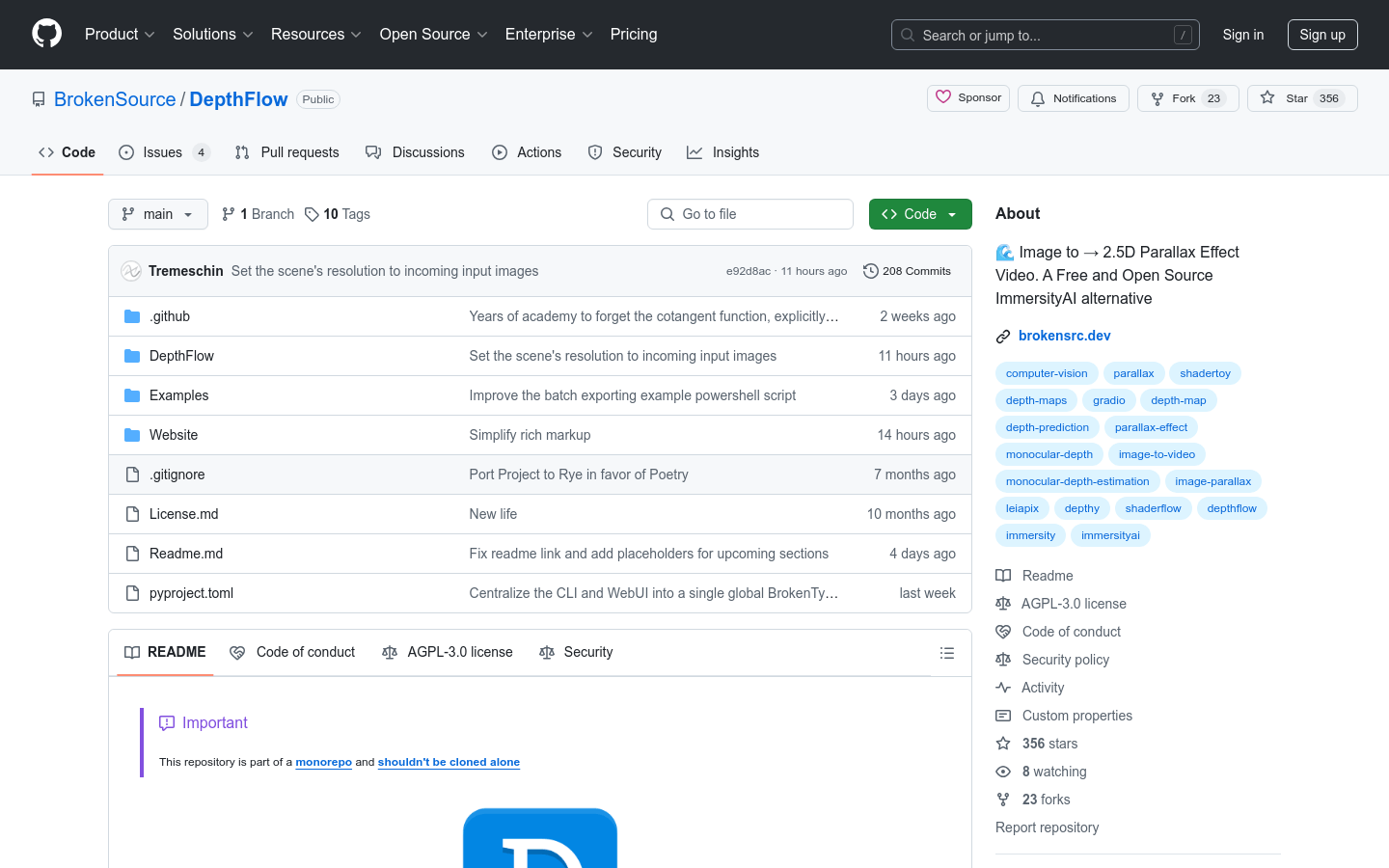Click the computer-vision topic tag
The image size is (1389, 868).
pyautogui.click(x=1047, y=373)
